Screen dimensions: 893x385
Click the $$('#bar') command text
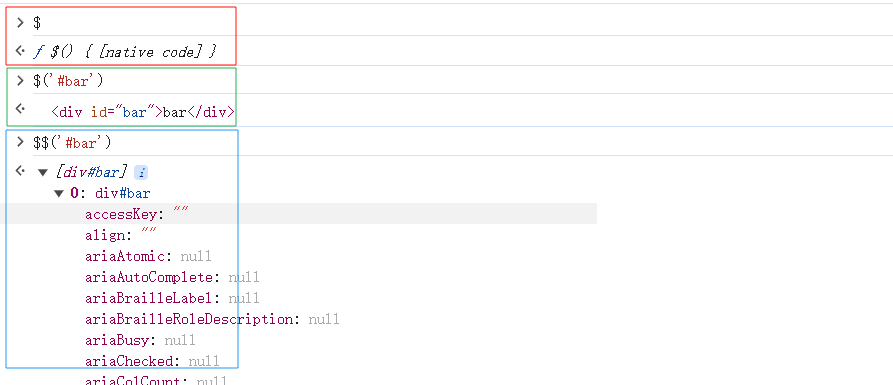(x=72, y=142)
